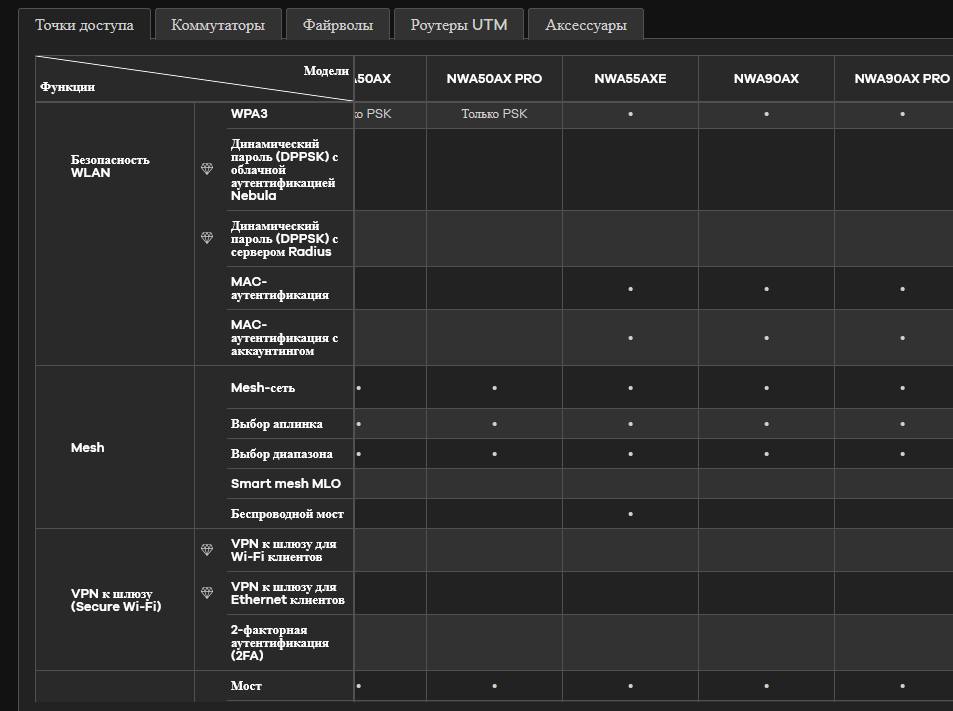
Task: Click diamond icon beside VPN Wi-Fi клиентов
Action: 207,549
